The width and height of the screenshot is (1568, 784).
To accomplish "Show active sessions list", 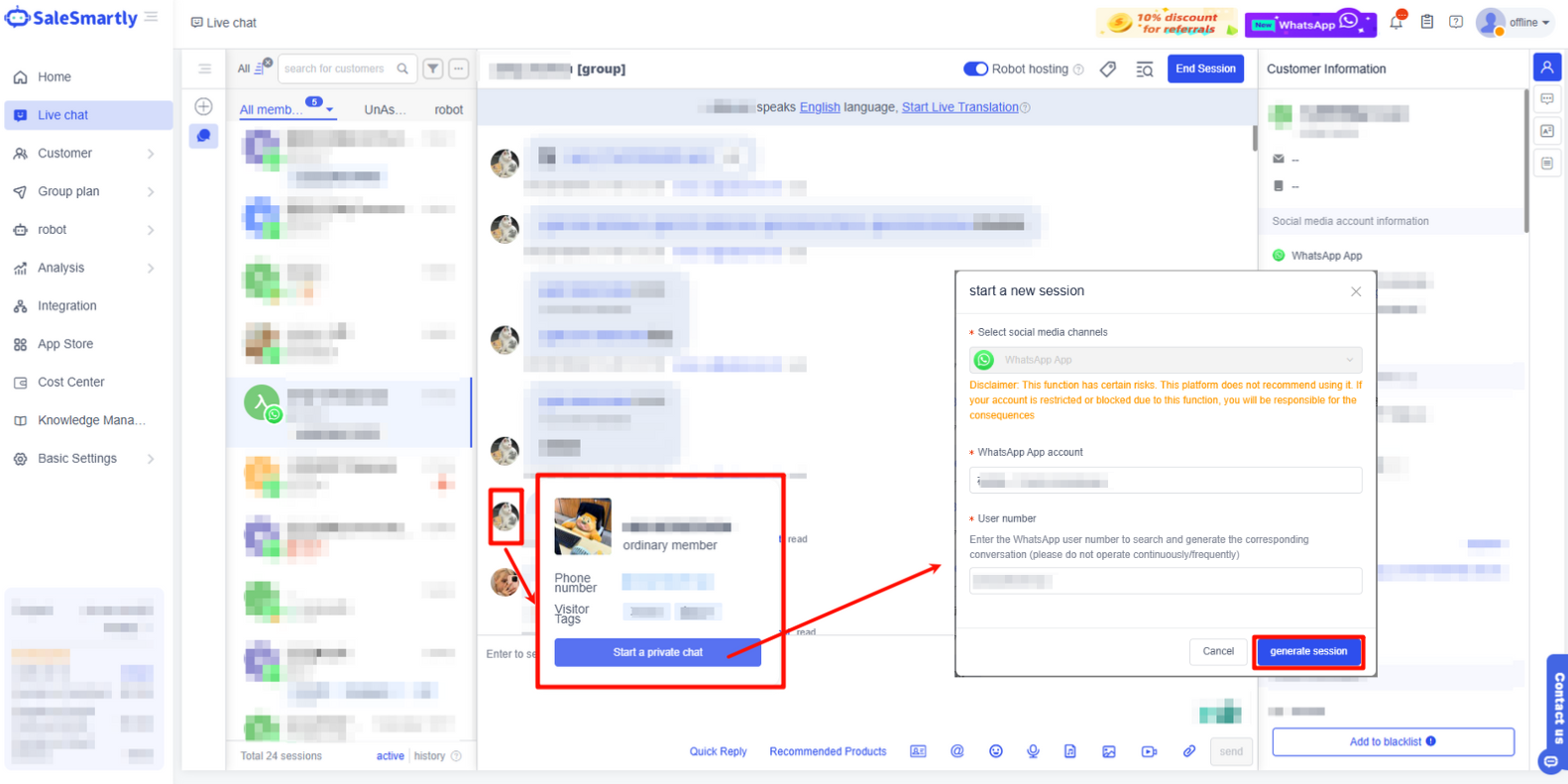I will [x=390, y=755].
